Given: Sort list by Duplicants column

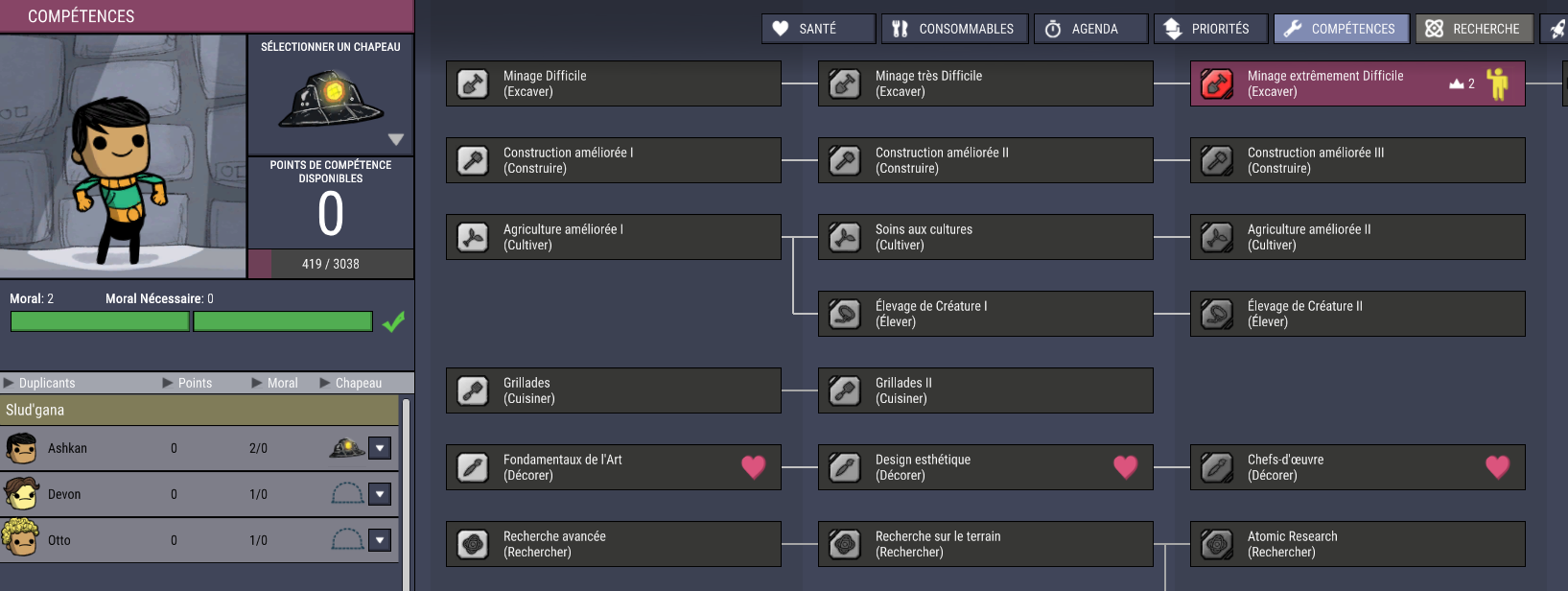Looking at the screenshot, I should pos(46,383).
